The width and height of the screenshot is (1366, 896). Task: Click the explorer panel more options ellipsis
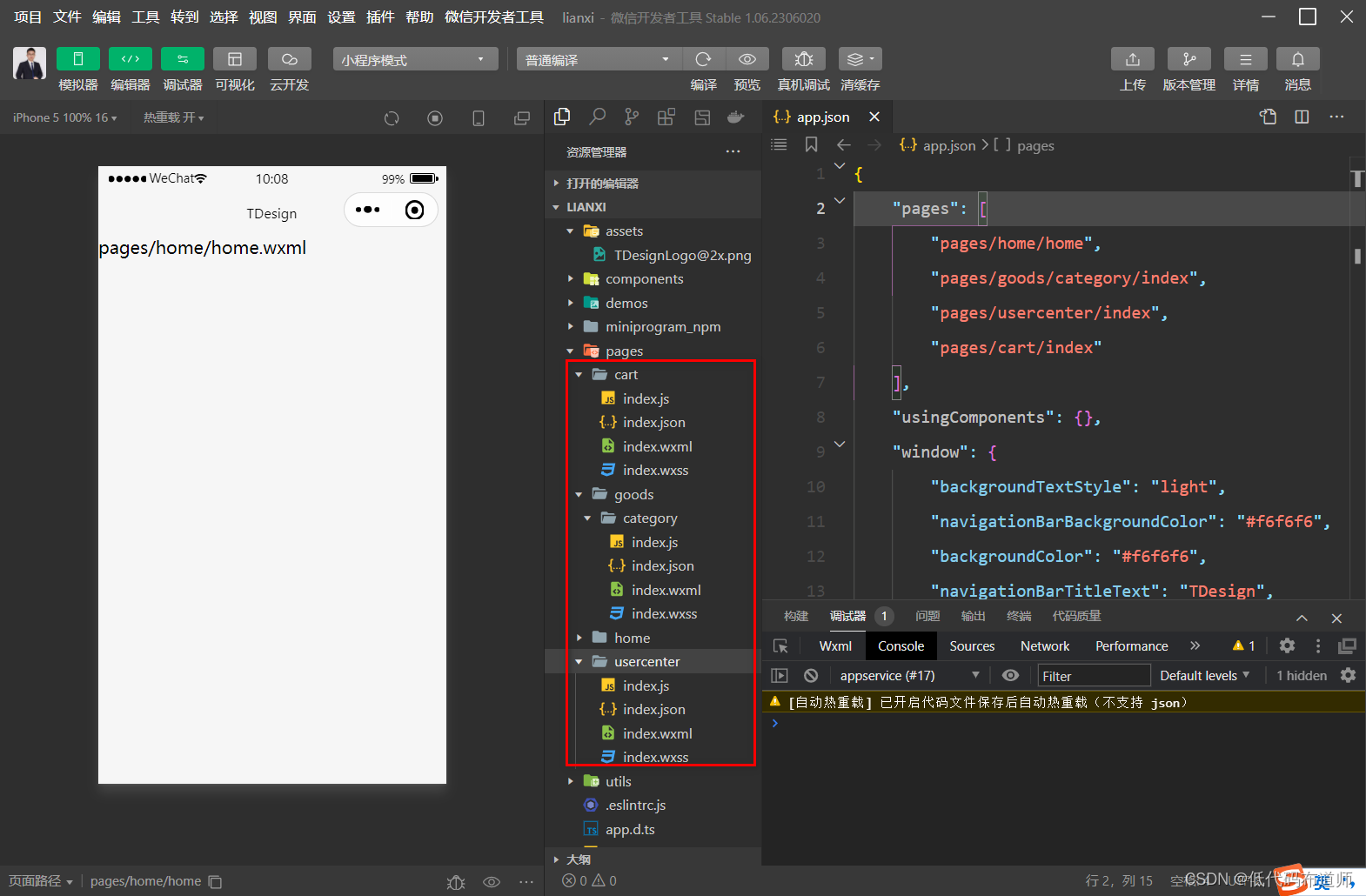click(x=733, y=151)
